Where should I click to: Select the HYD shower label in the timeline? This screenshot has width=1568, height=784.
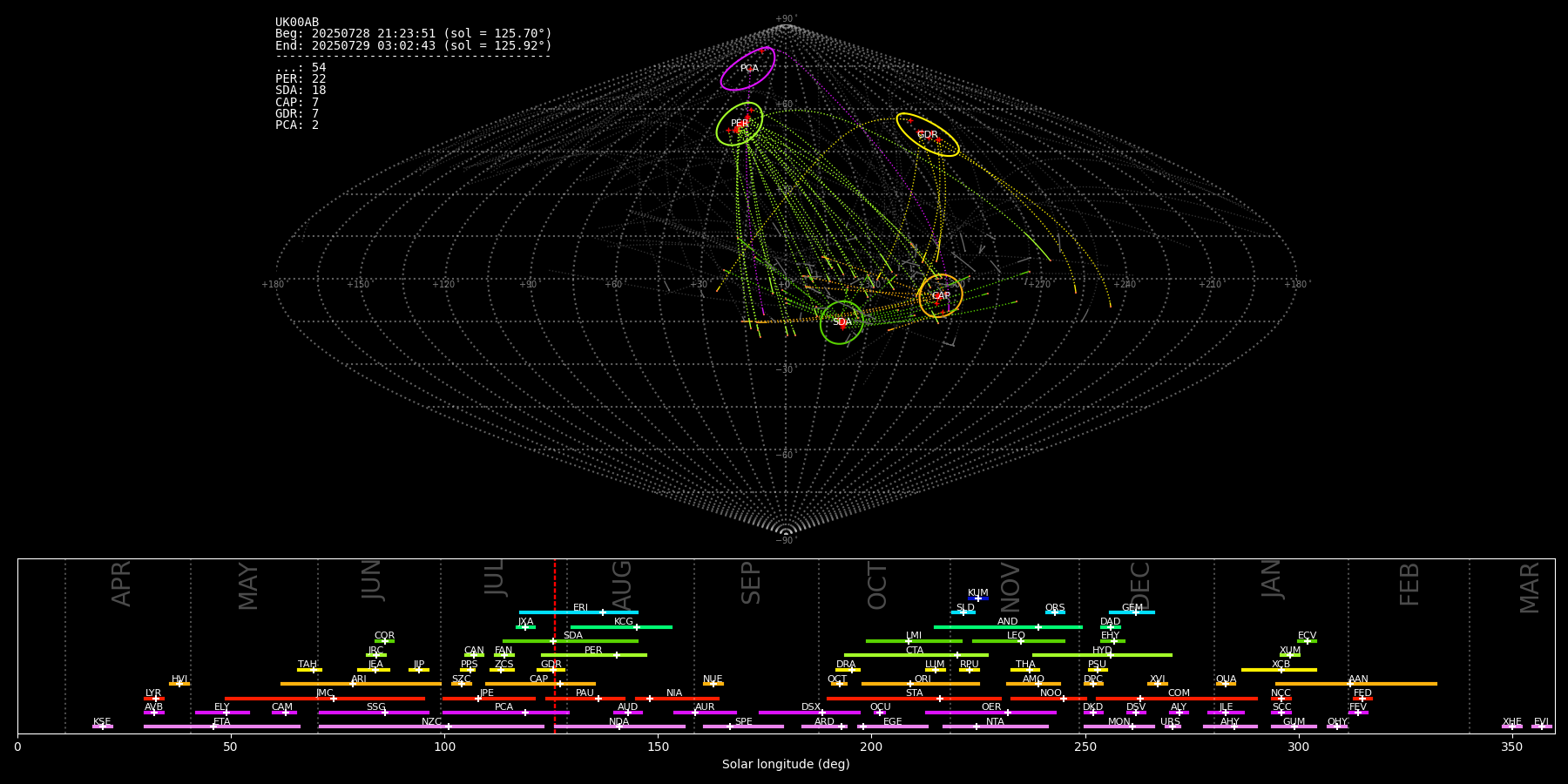pos(1103,651)
